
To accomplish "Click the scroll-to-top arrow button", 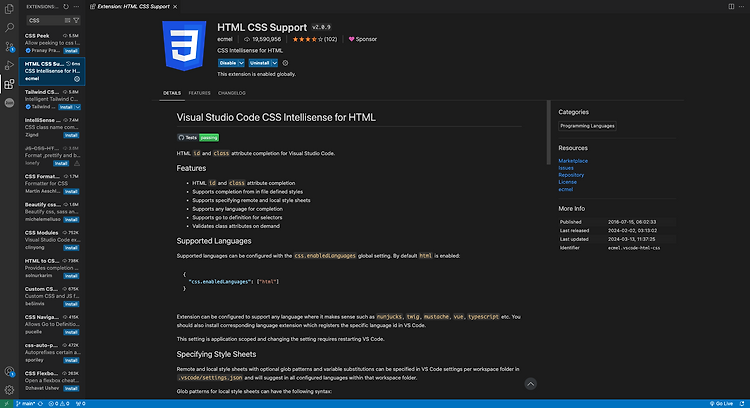I will coord(530,384).
